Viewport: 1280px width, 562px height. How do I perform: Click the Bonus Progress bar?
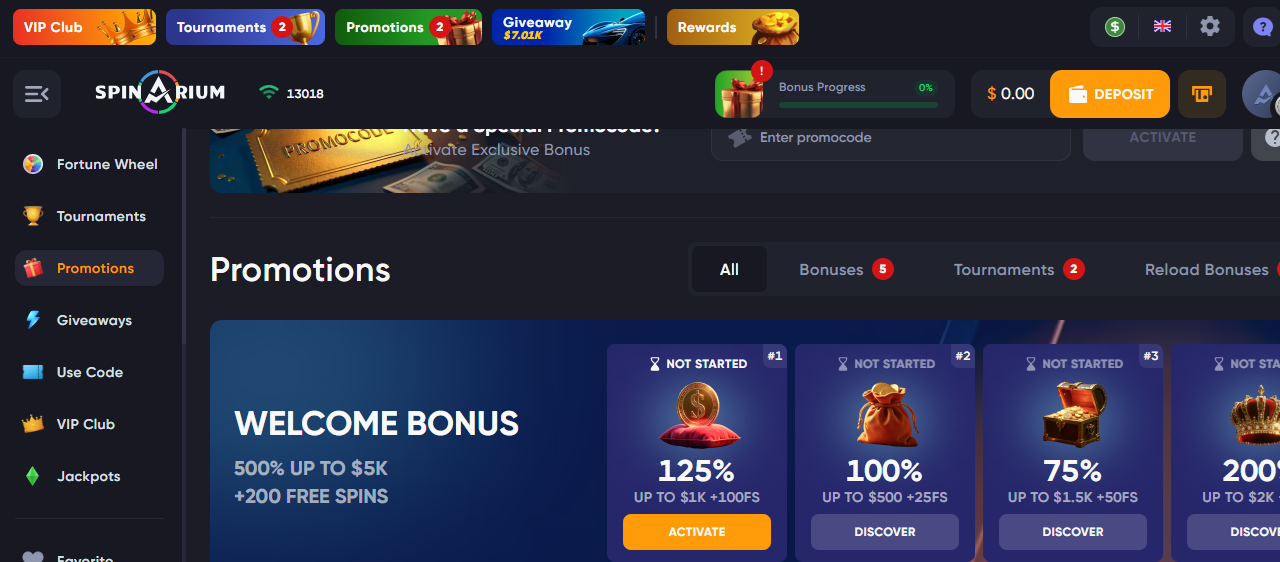(858, 104)
